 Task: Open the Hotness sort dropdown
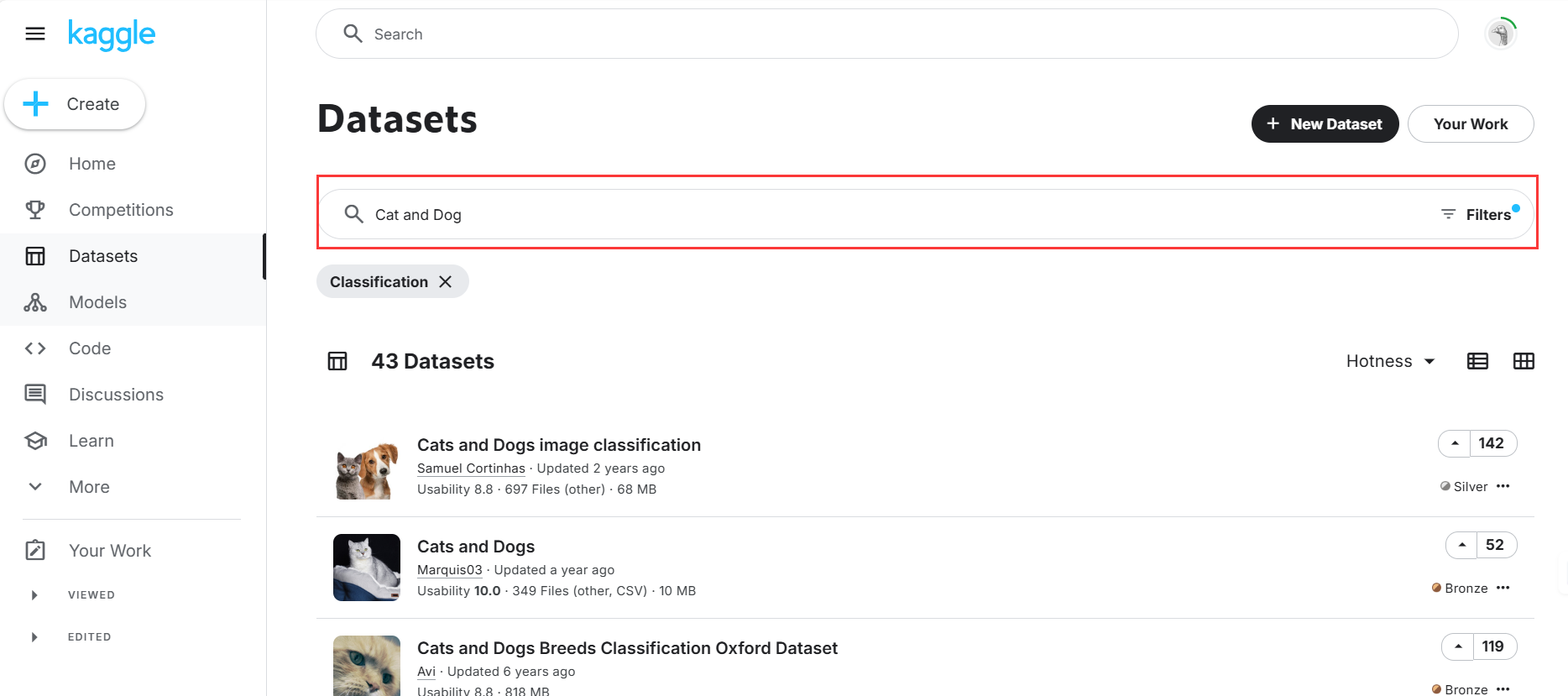(x=1390, y=361)
